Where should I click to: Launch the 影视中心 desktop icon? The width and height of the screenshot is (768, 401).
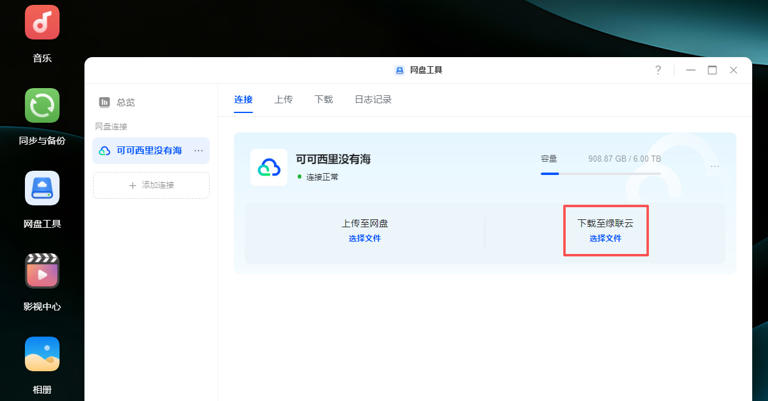pos(42,271)
